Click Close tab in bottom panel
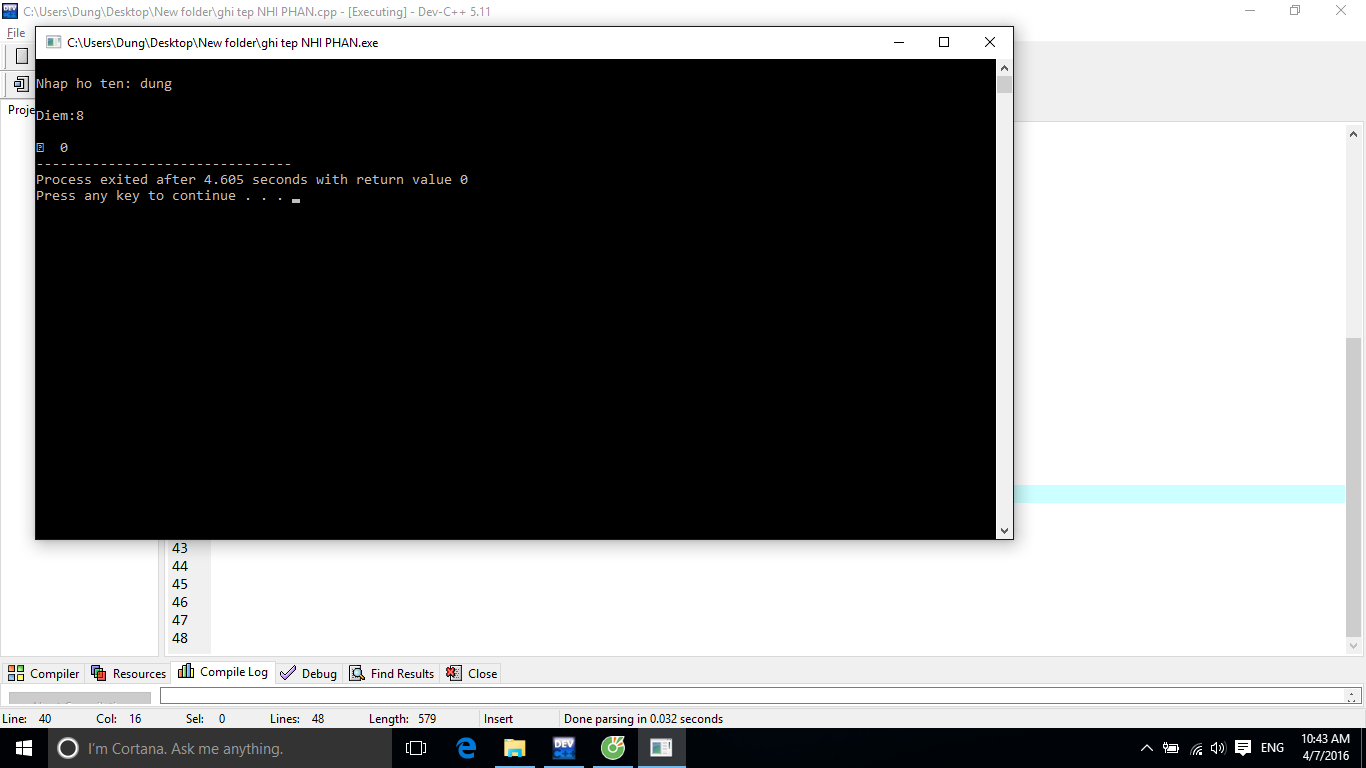Image resolution: width=1366 pixels, height=768 pixels. [472, 673]
